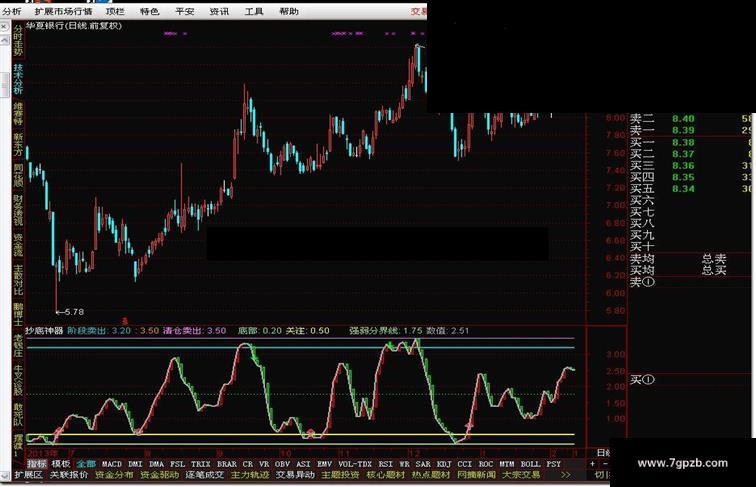Screen dimensions: 756x487
Task: Switch indicator to PSY
Action: (554, 464)
